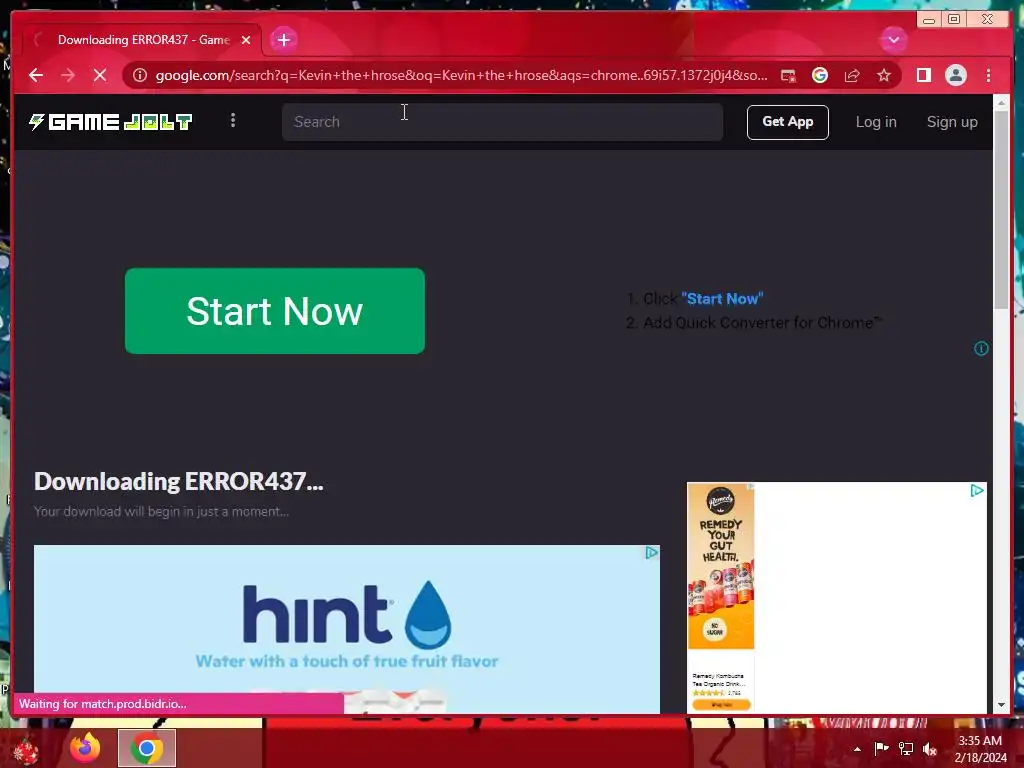Open the Action Center flag icon
The image size is (1024, 768).
click(x=881, y=748)
